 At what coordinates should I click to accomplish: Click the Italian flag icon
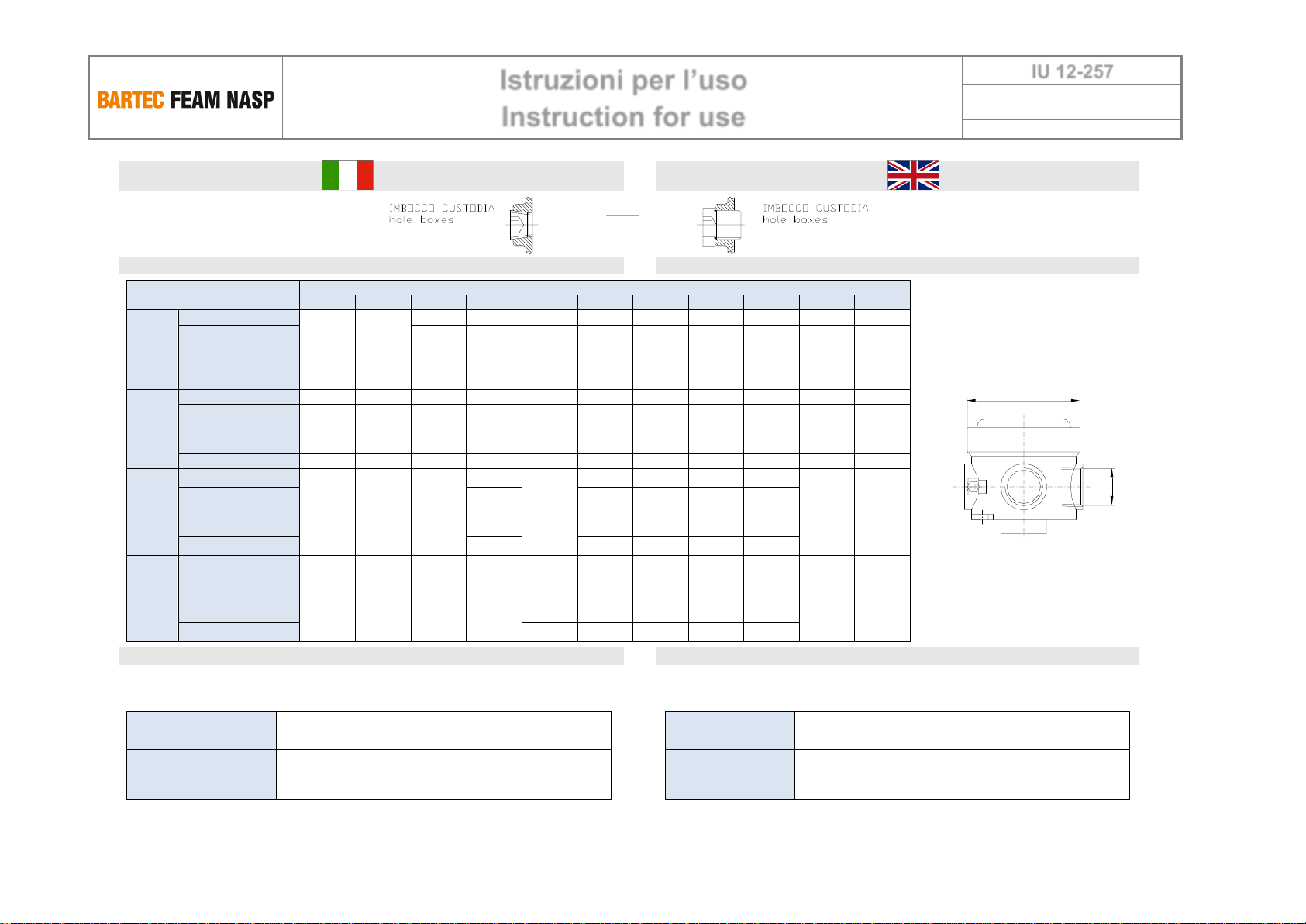point(347,175)
